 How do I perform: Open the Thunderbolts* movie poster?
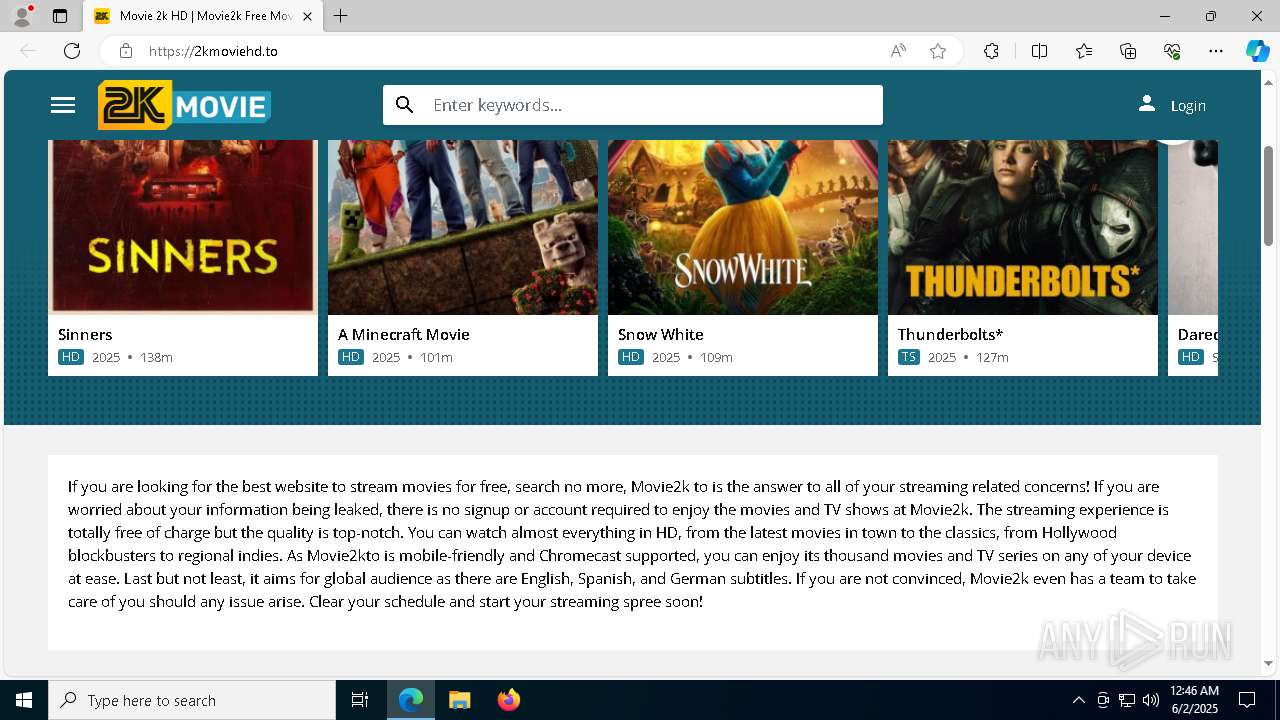coord(1023,227)
